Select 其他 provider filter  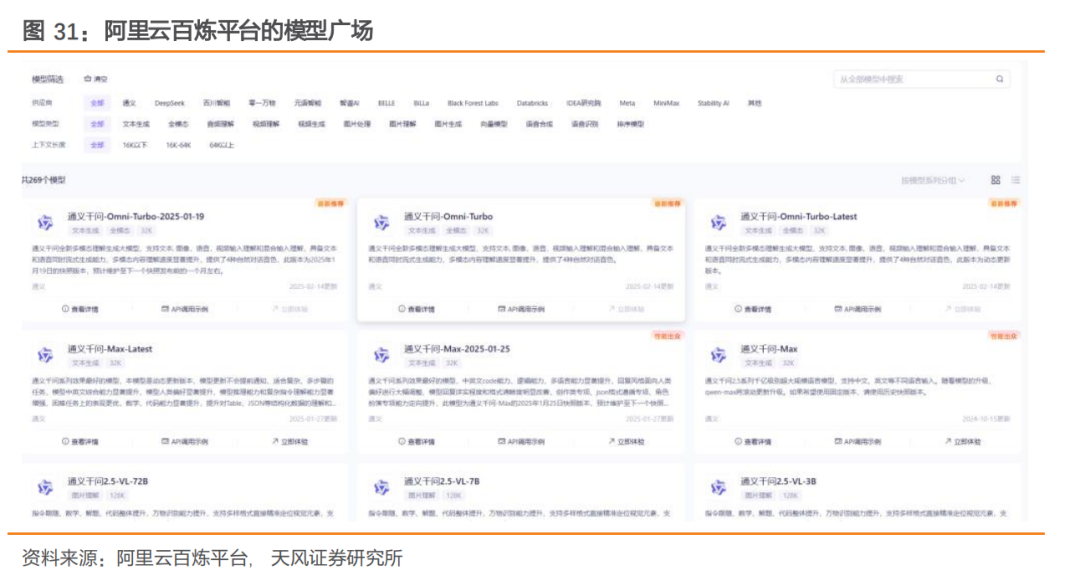755,103
